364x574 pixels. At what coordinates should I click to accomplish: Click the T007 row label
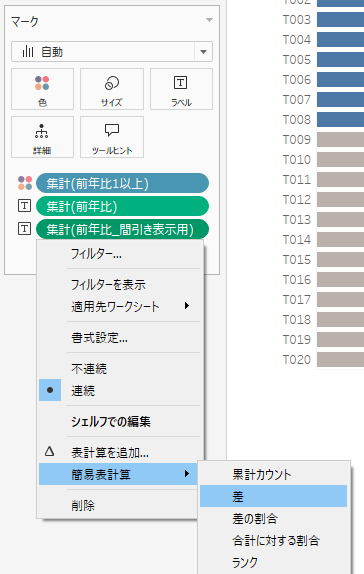(297, 100)
